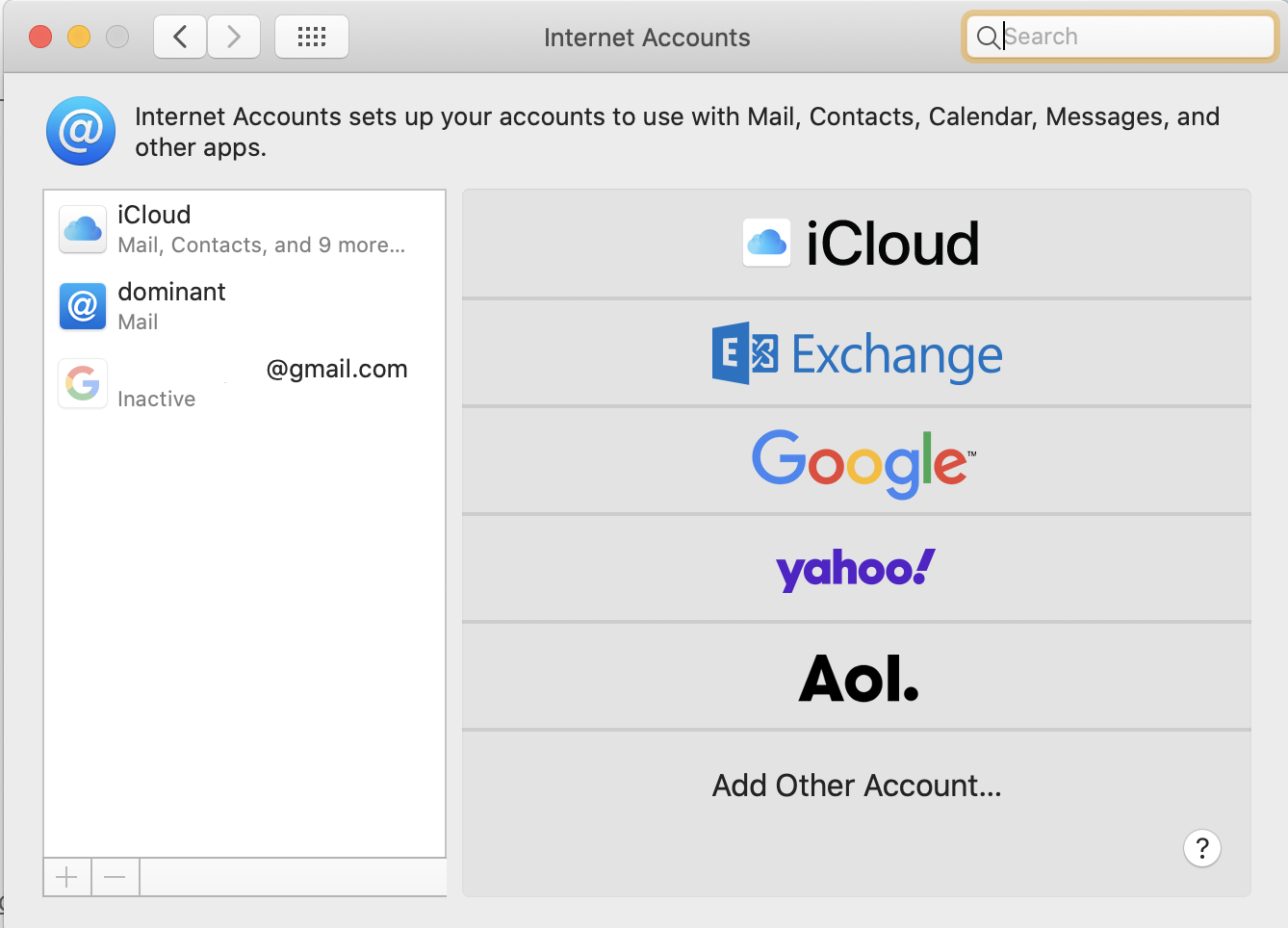This screenshot has width=1288, height=928.
Task: Add an Aol account
Action: click(x=857, y=677)
